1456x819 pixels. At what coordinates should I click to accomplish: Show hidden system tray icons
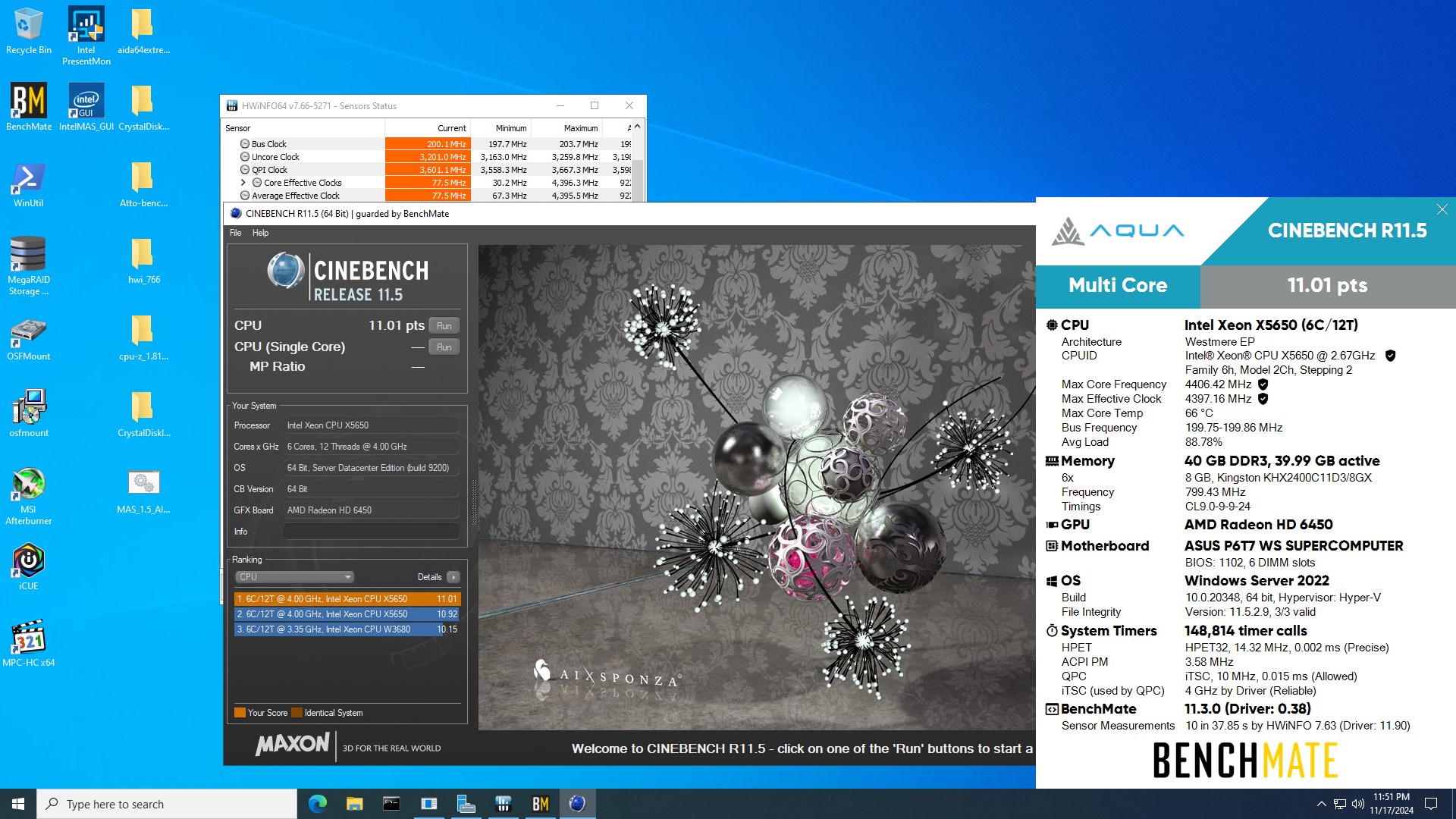(x=1321, y=804)
